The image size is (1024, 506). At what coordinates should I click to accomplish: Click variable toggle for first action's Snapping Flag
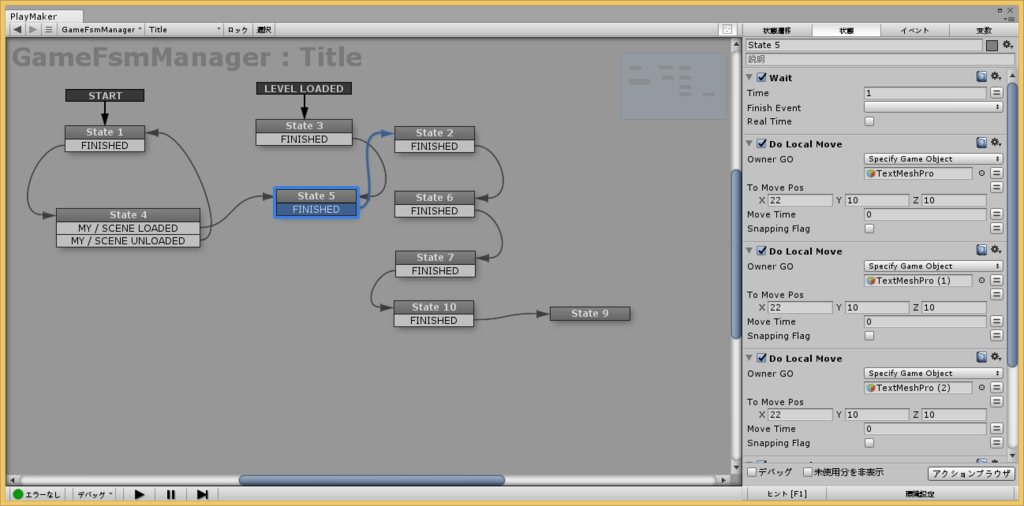[997, 229]
